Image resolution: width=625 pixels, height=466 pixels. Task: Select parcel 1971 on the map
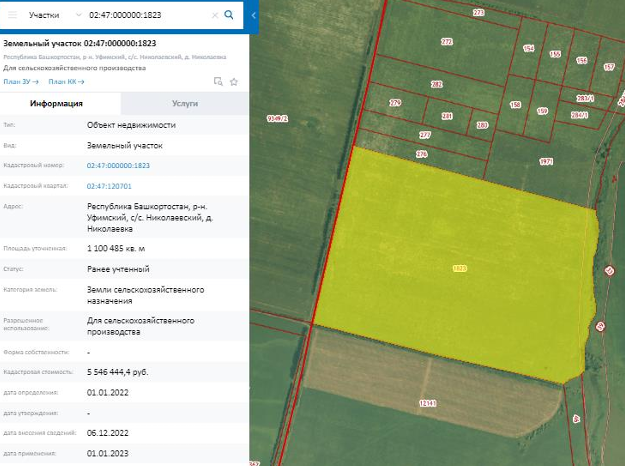click(x=546, y=161)
